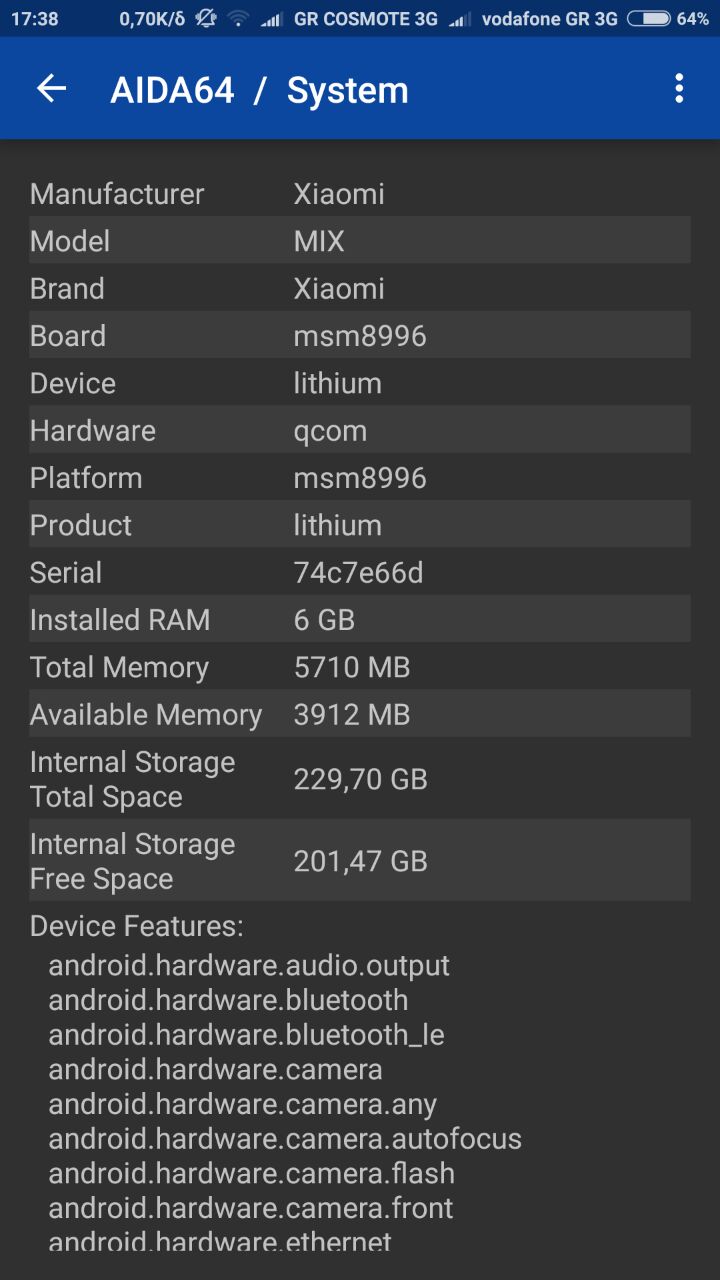This screenshot has width=720, height=1280.
Task: Select the Total Memory row
Action: coord(359,667)
